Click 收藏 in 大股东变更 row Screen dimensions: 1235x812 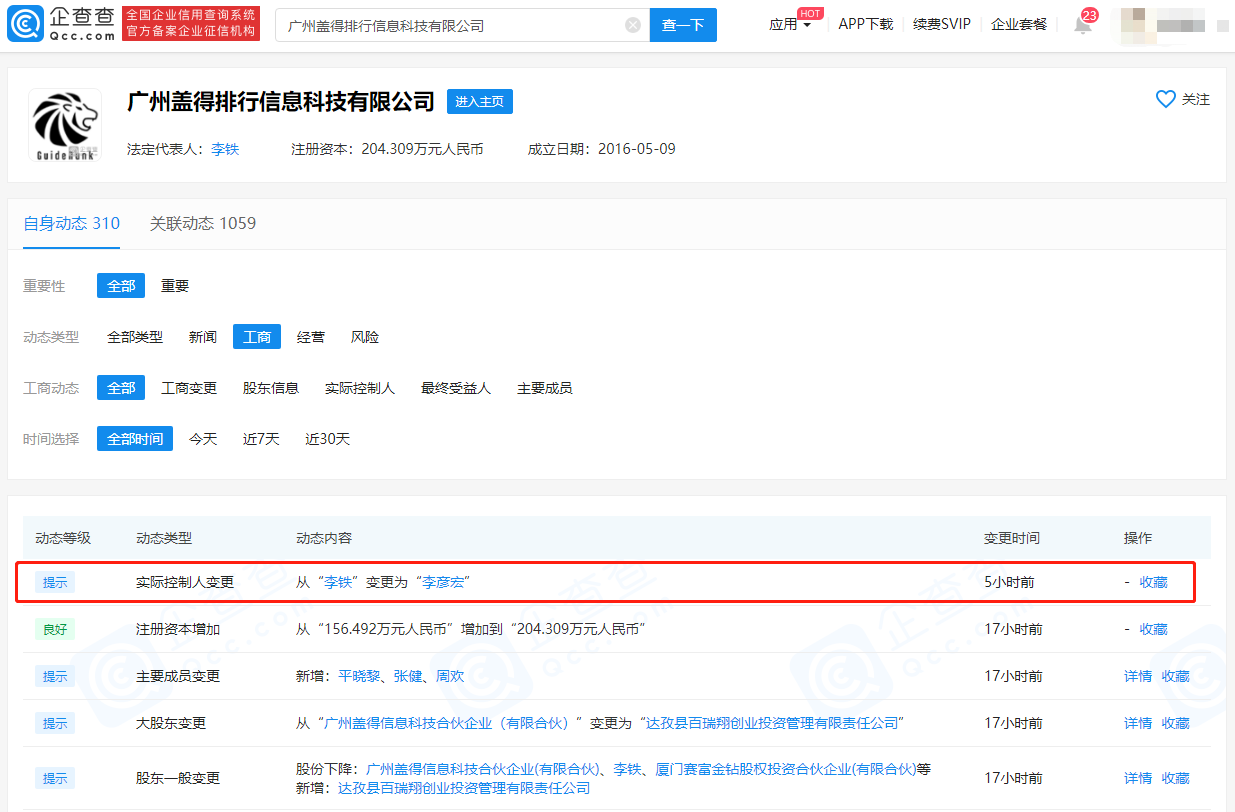pos(1176,723)
